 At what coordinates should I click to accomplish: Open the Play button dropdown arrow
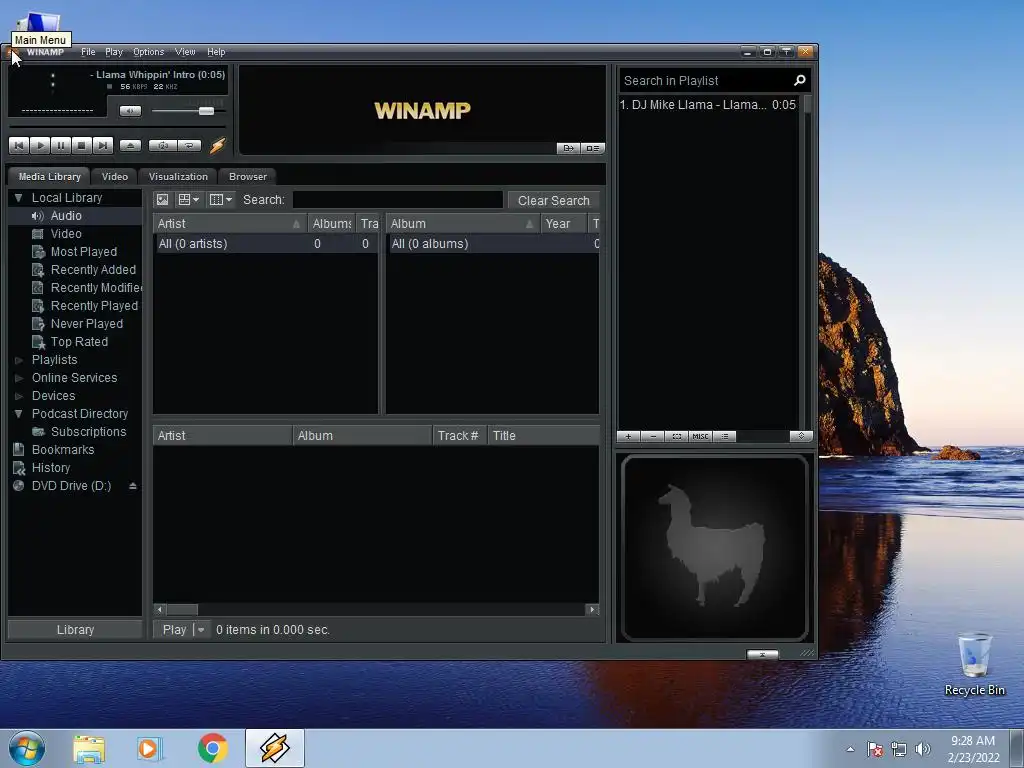[201, 630]
